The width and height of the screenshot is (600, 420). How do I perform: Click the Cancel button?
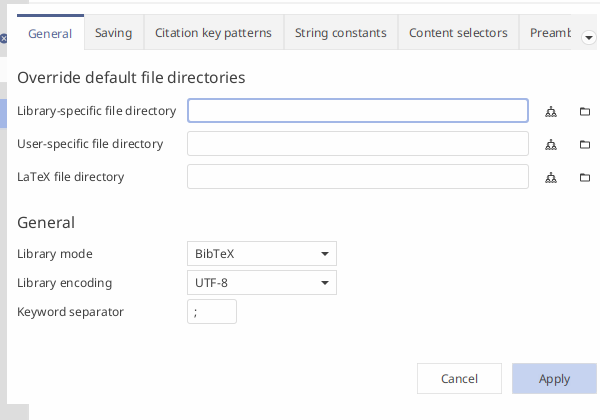coord(459,379)
